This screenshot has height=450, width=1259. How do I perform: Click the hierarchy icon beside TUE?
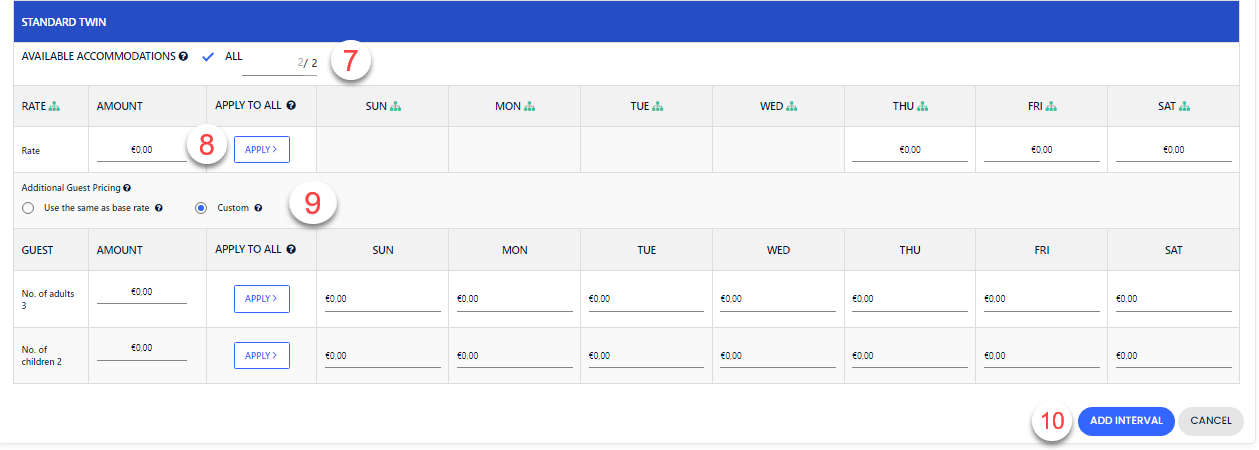coord(658,105)
